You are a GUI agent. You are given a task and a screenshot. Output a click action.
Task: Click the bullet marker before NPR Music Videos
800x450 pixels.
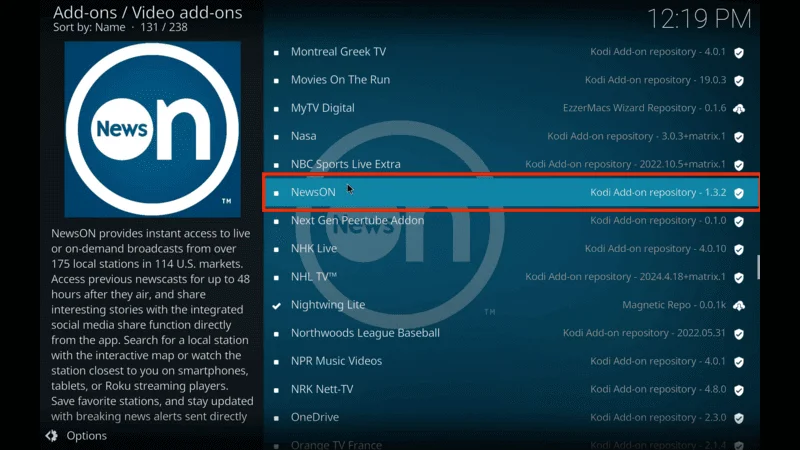[277, 361]
